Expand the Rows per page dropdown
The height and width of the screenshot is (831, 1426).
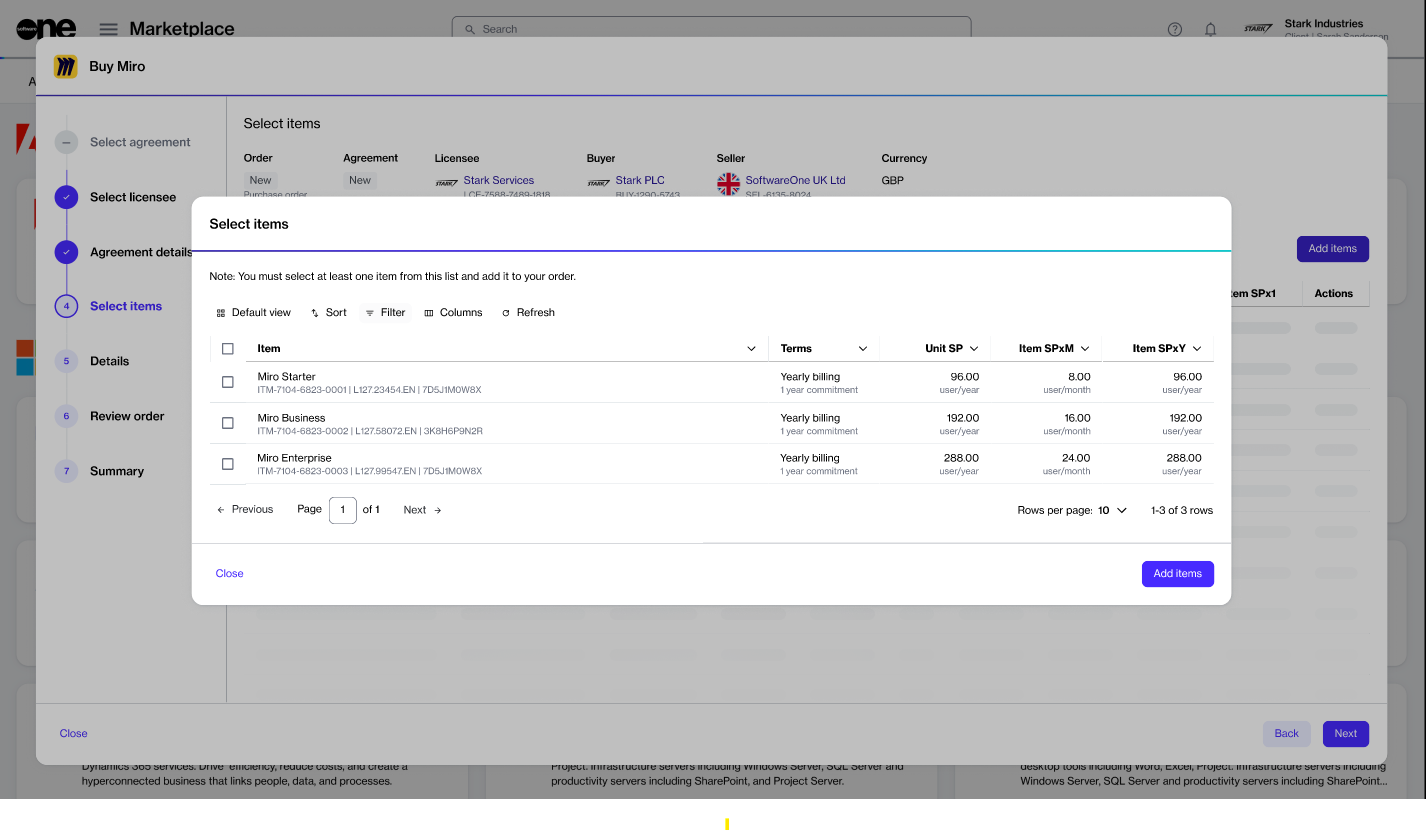pos(1112,510)
